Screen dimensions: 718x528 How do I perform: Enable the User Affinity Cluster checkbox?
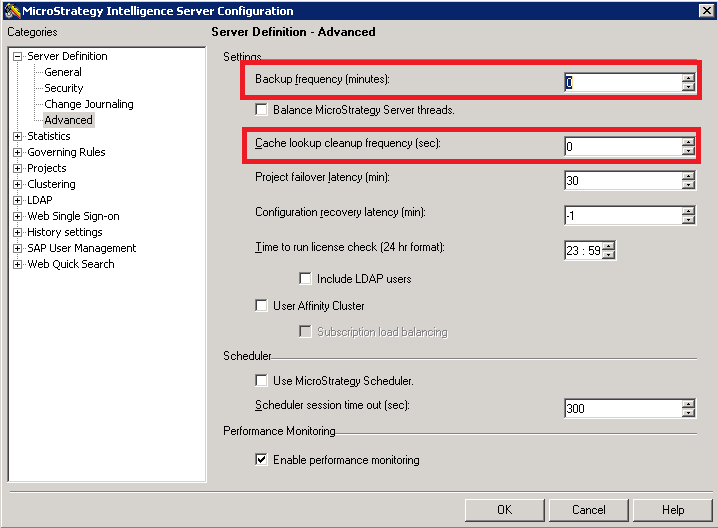click(261, 305)
